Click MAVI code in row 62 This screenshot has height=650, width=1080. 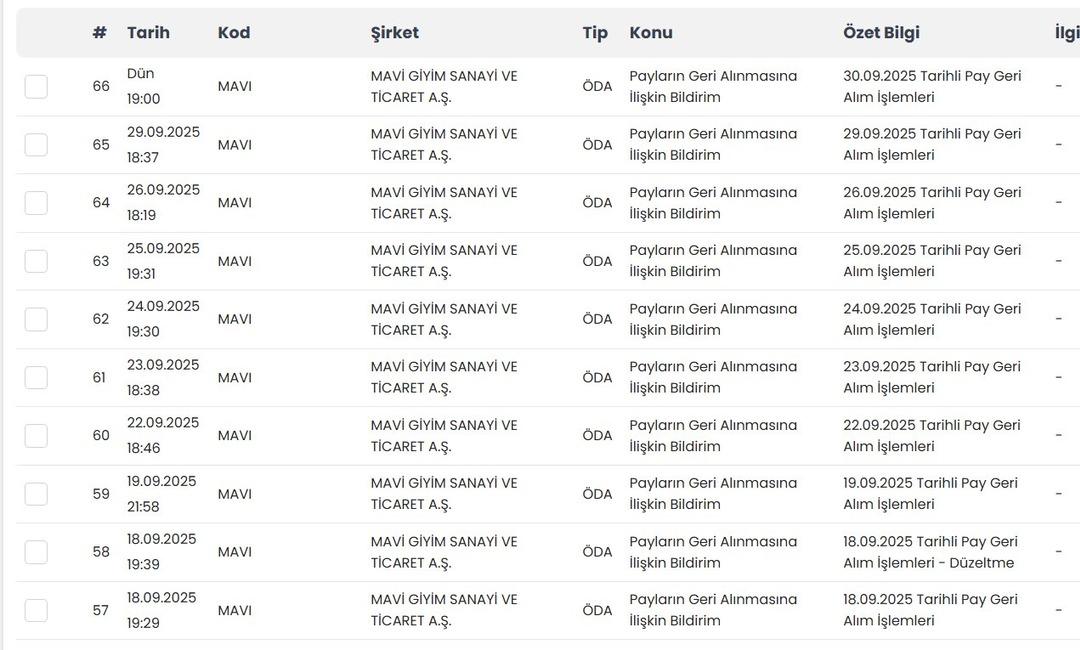[x=235, y=319]
